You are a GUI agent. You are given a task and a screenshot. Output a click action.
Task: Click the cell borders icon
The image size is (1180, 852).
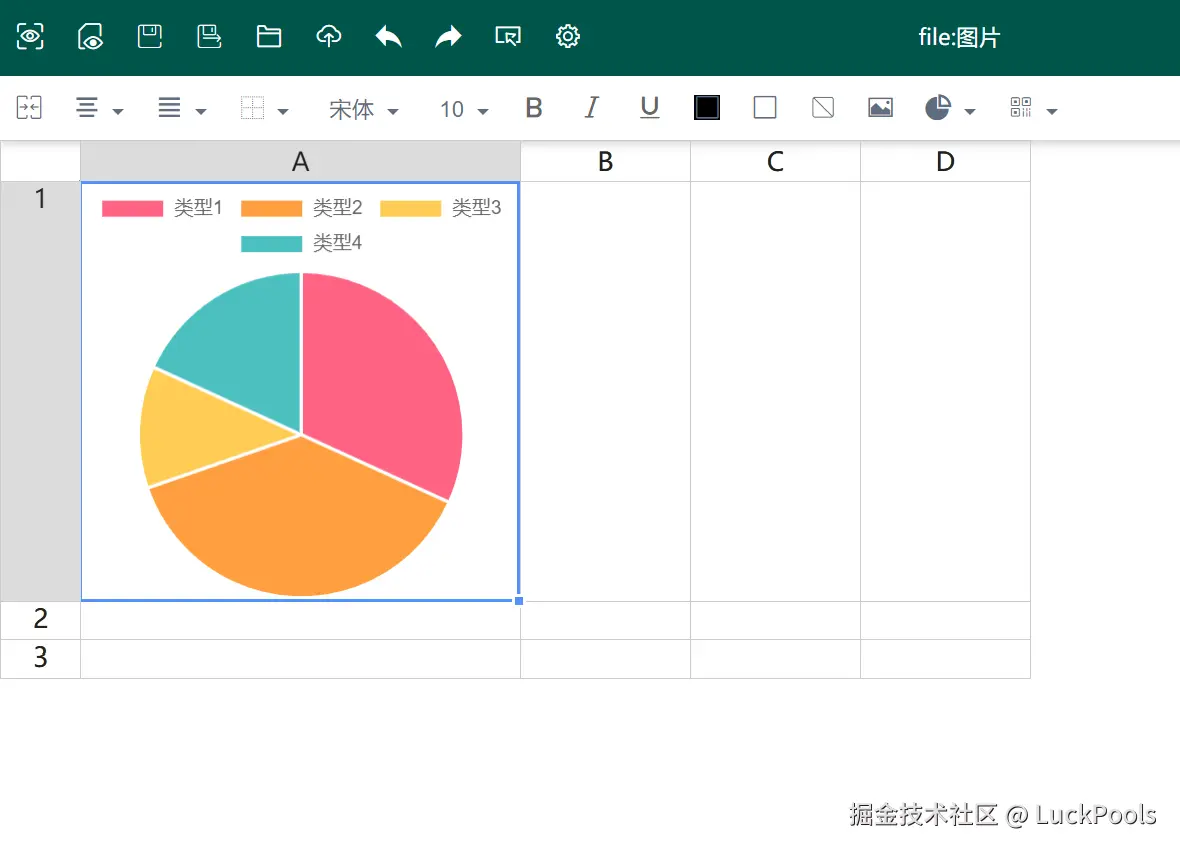tap(252, 108)
